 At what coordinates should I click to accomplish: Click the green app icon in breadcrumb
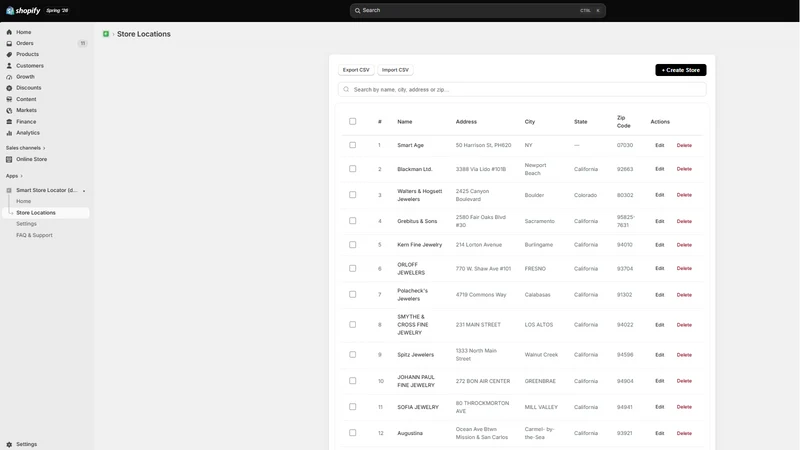tap(106, 34)
